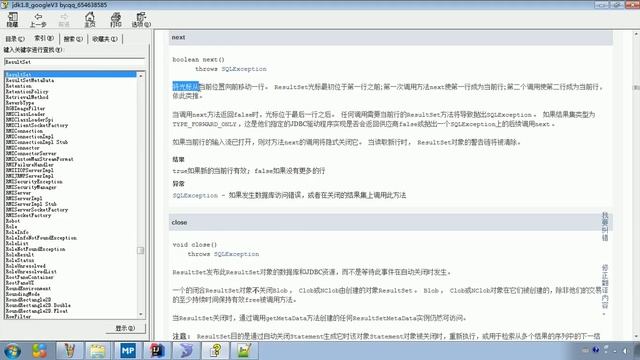The image size is (640, 360).
Task: Select "Robot" in the index list
Action: (x=13, y=221)
